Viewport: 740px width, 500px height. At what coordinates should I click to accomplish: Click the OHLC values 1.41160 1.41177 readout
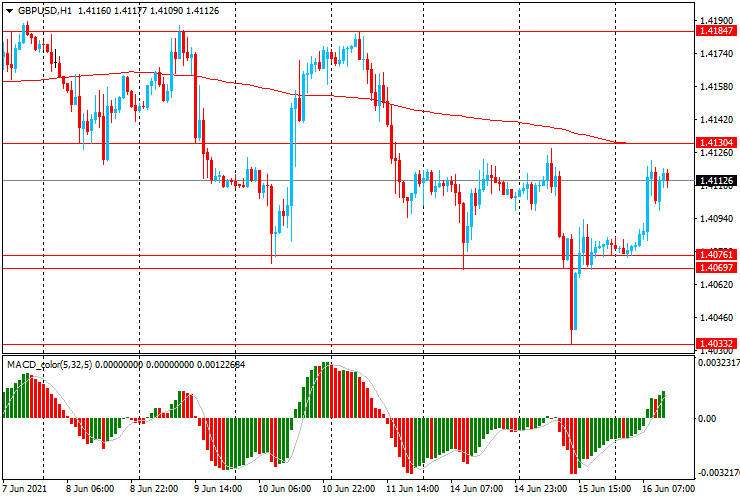[112, 11]
